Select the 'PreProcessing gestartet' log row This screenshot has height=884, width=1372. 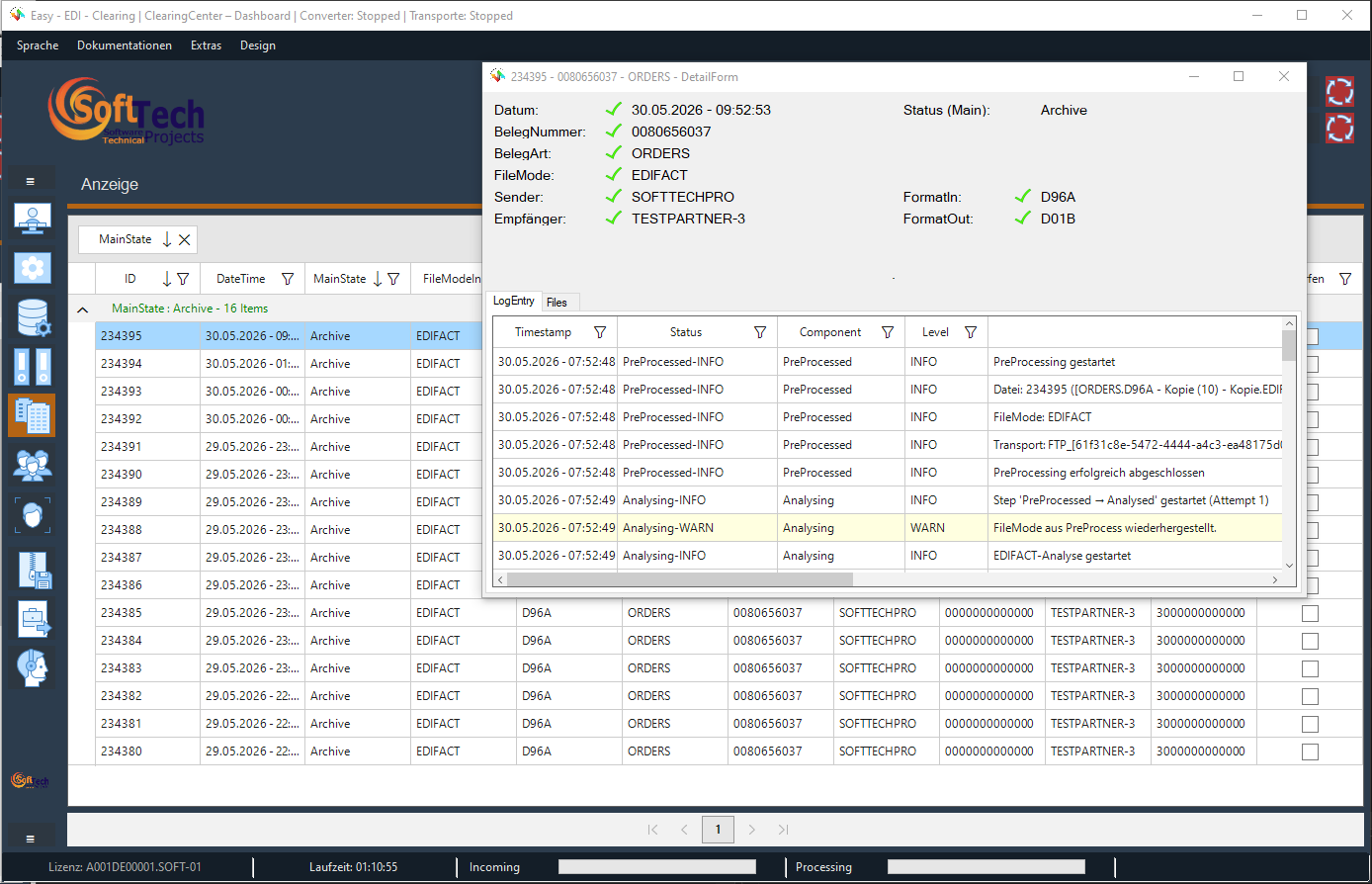coord(888,362)
